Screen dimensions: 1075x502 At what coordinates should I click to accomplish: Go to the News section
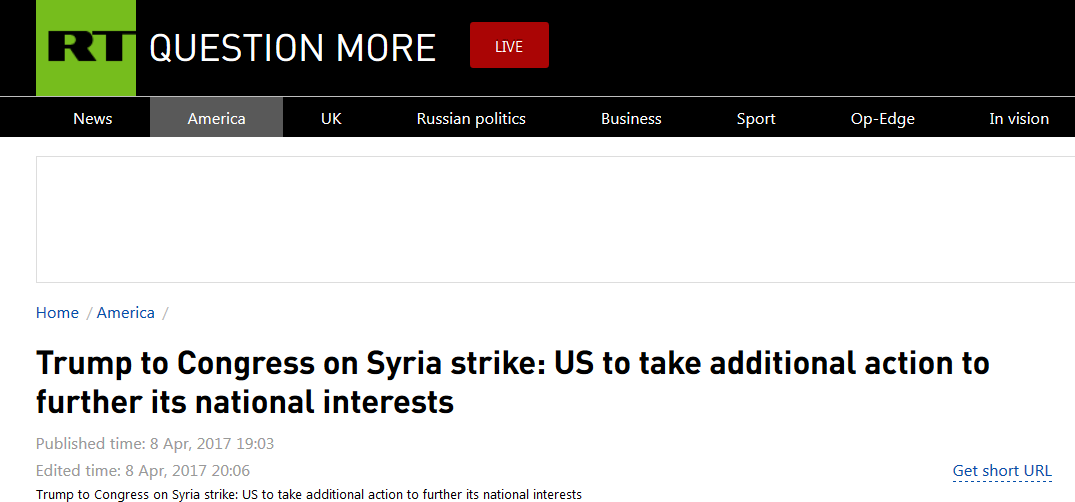tap(92, 118)
